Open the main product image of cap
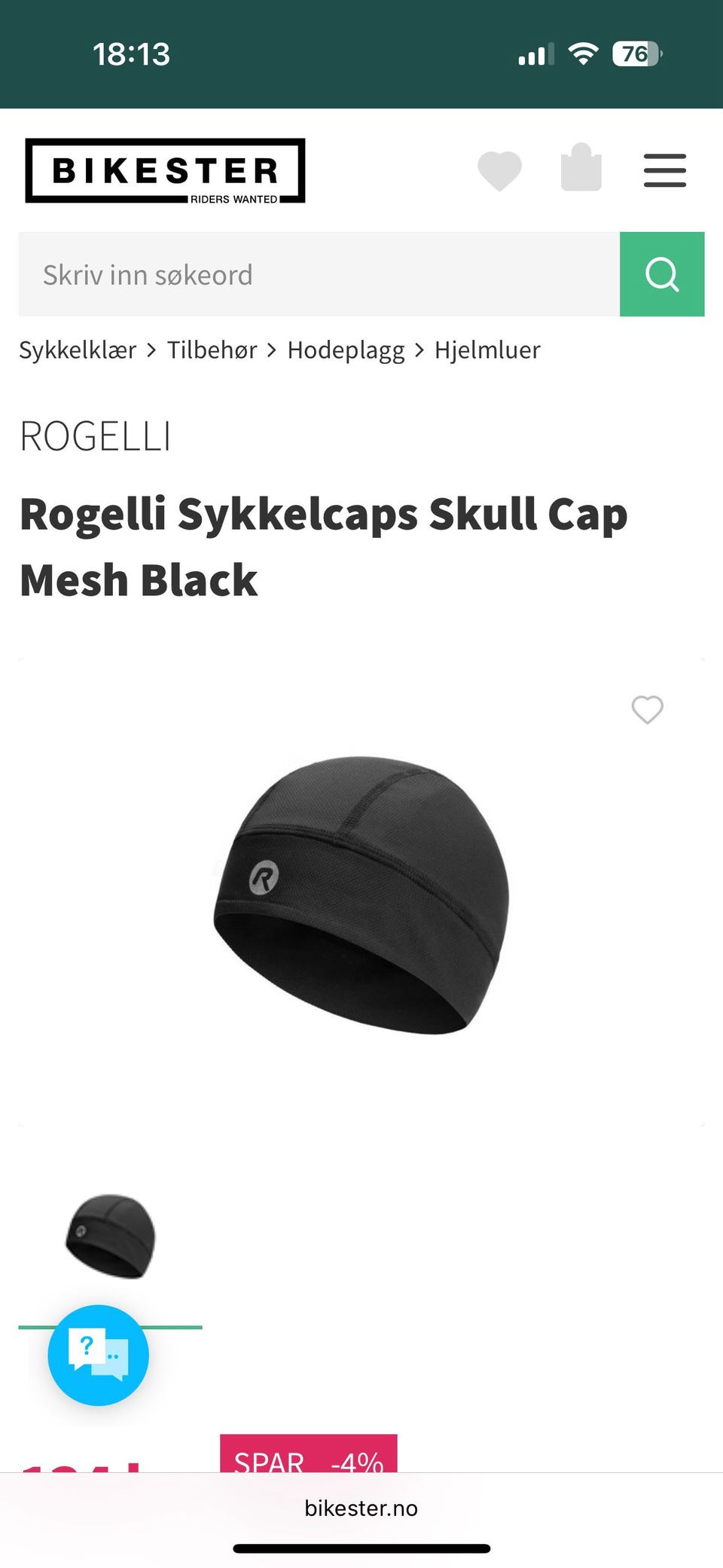This screenshot has height=1568, width=723. click(x=361, y=894)
